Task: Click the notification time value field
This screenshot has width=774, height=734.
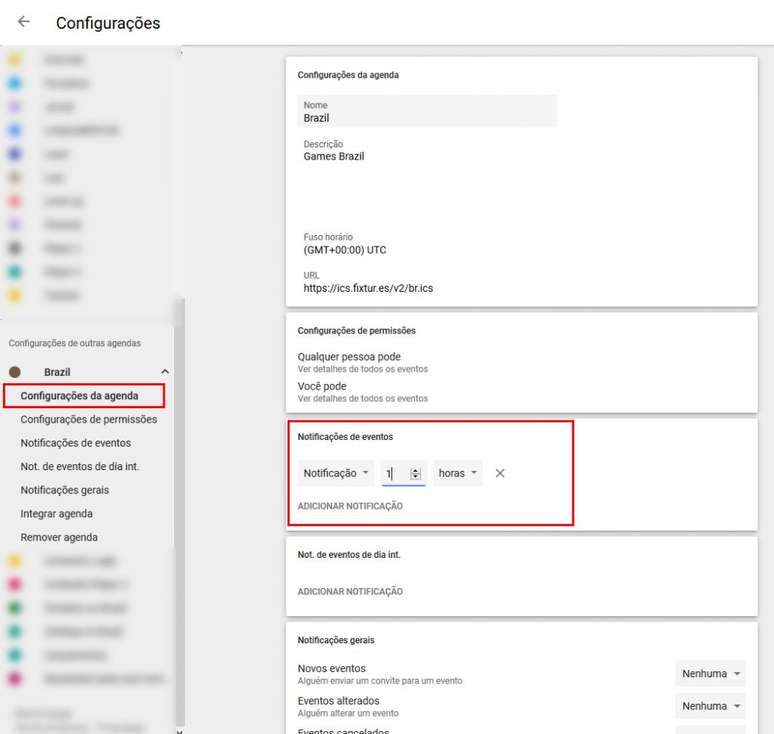Action: tap(395, 473)
